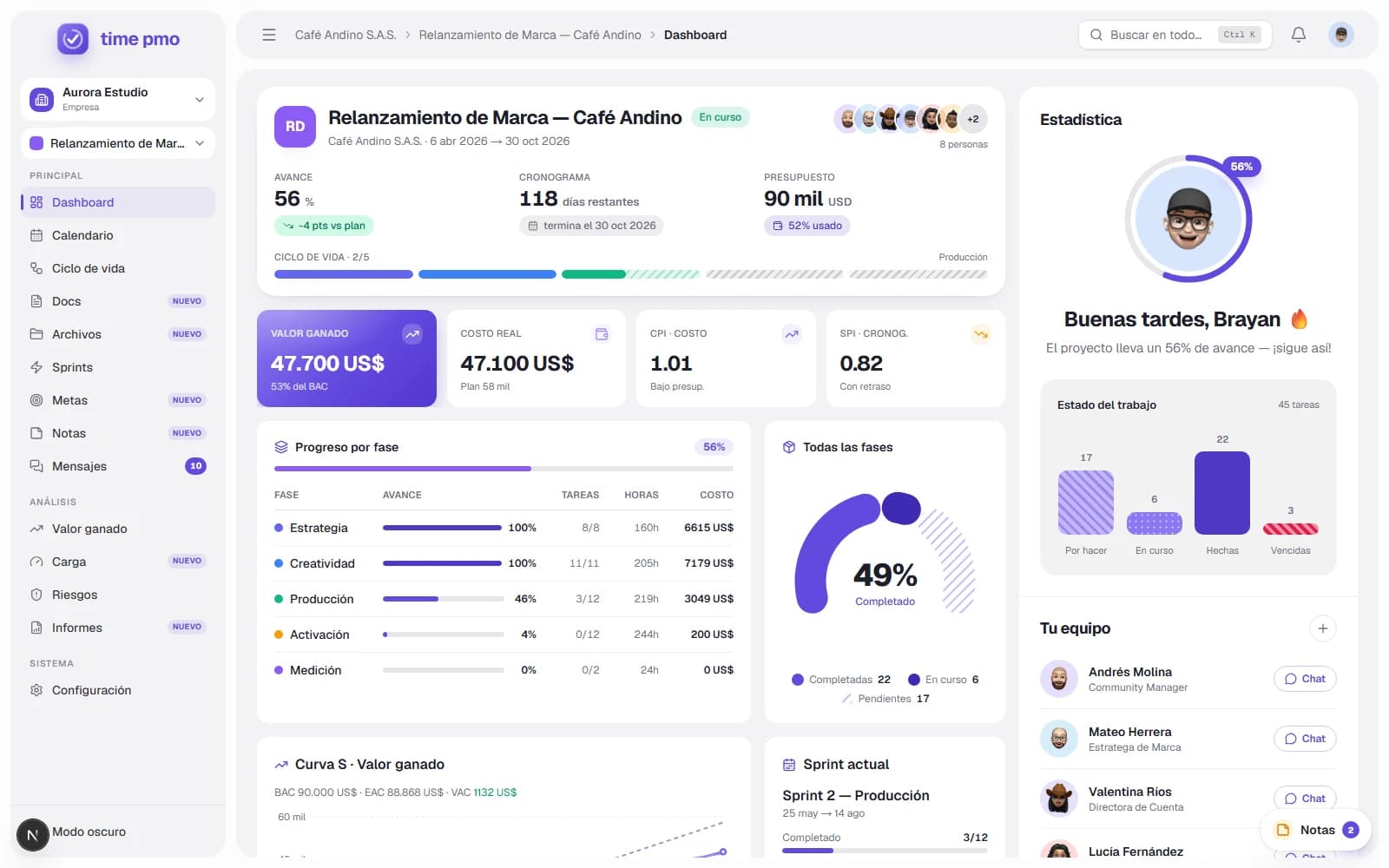Viewport: 1389px width, 868px height.
Task: Click Producción phase progress bar
Action: click(443, 599)
